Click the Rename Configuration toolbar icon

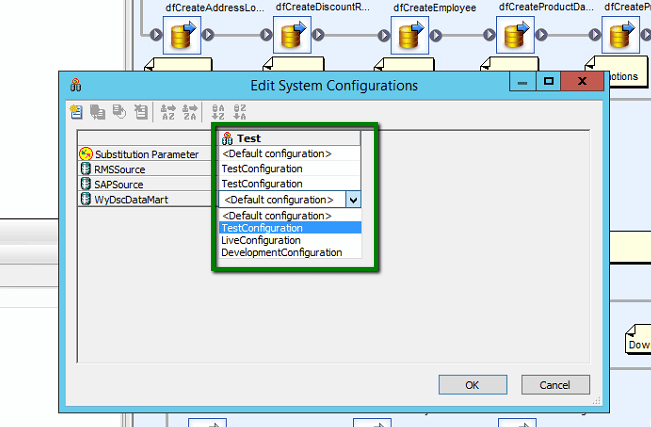(x=120, y=112)
